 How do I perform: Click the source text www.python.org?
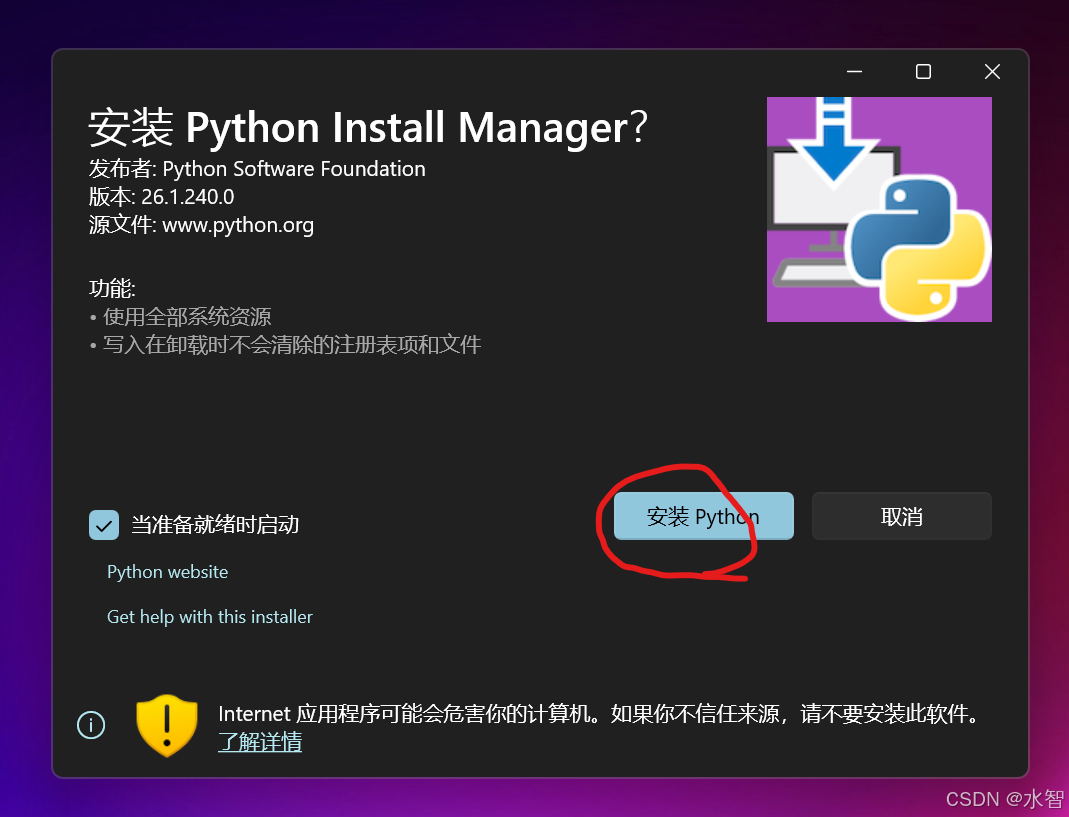pyautogui.click(x=238, y=225)
